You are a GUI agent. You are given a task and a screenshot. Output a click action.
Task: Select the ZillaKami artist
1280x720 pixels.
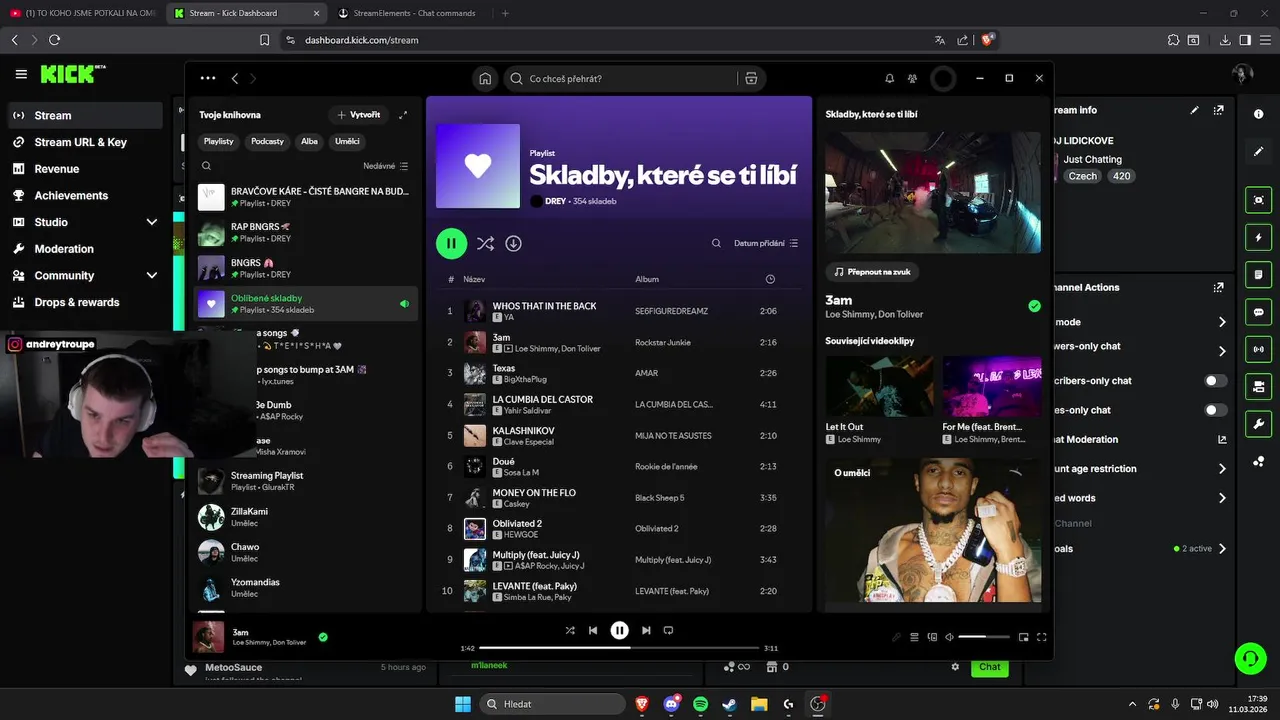tap(306, 517)
